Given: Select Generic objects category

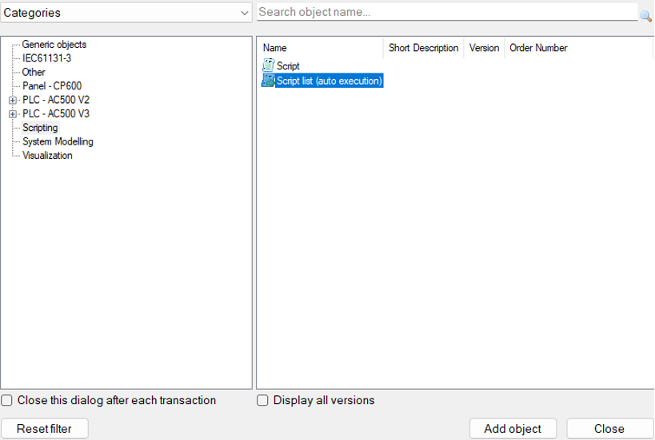Looking at the screenshot, I should click(x=54, y=45).
